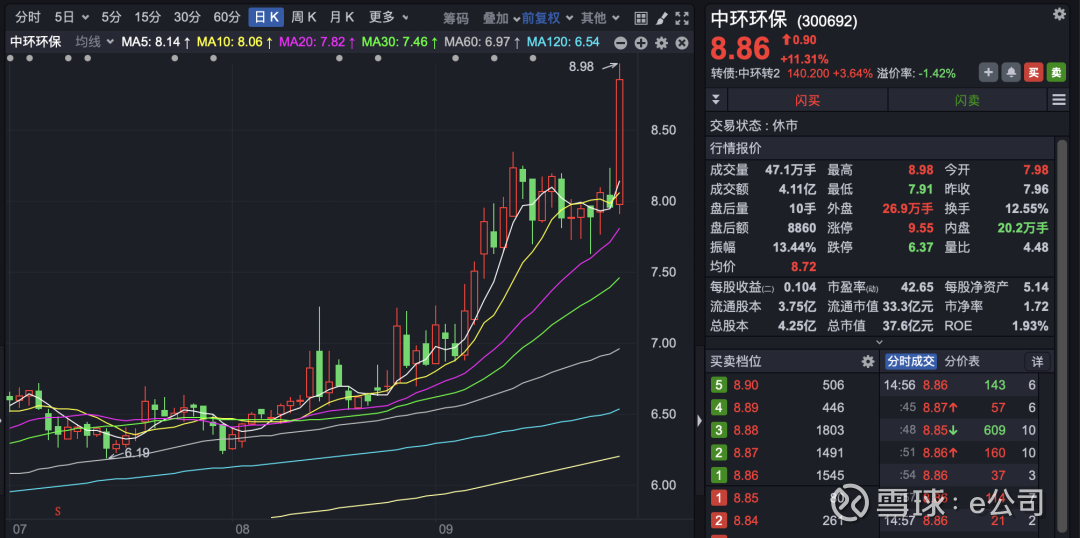The width and height of the screenshot is (1080, 538).
Task: Open quote panel settings gear
Action: point(1059,14)
